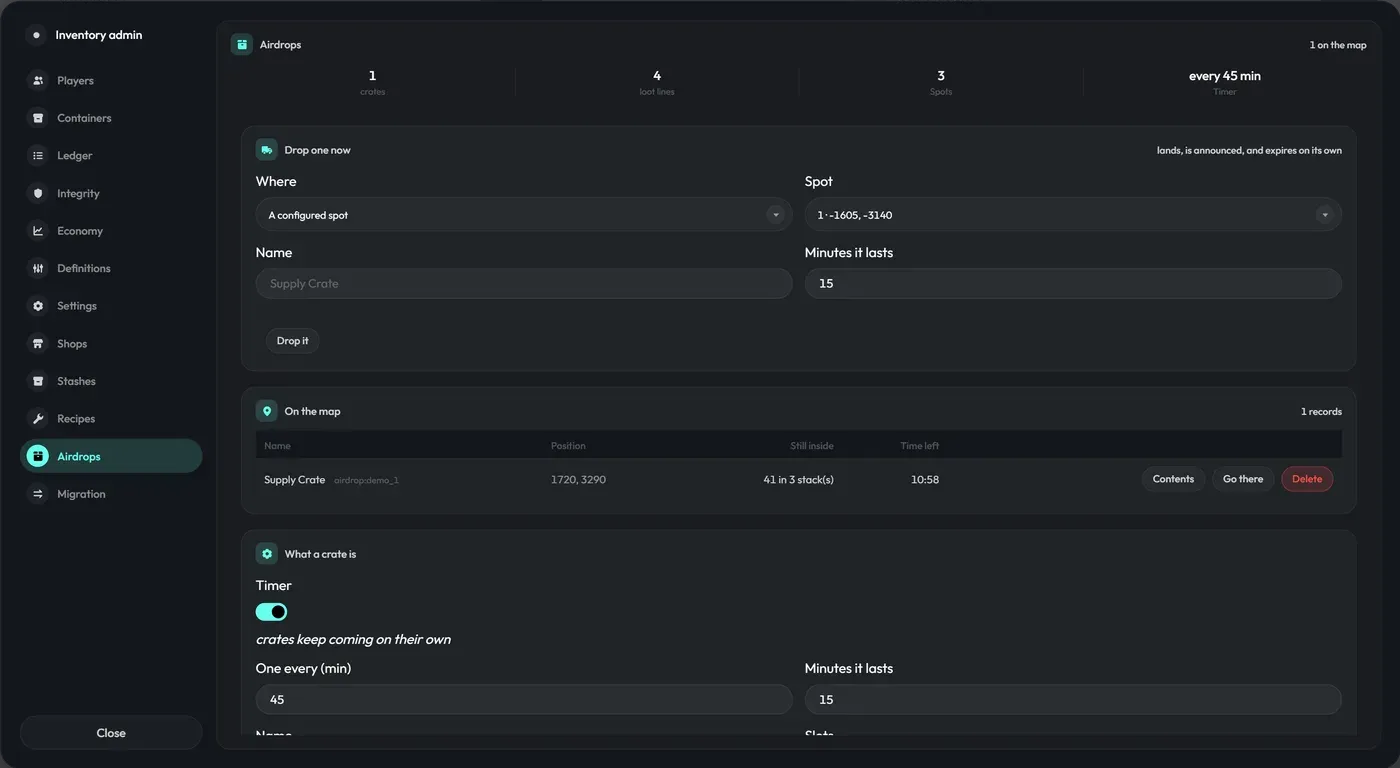1400x768 pixels.
Task: Focus the Name field with Supply Crate placeholder
Action: [x=524, y=284]
